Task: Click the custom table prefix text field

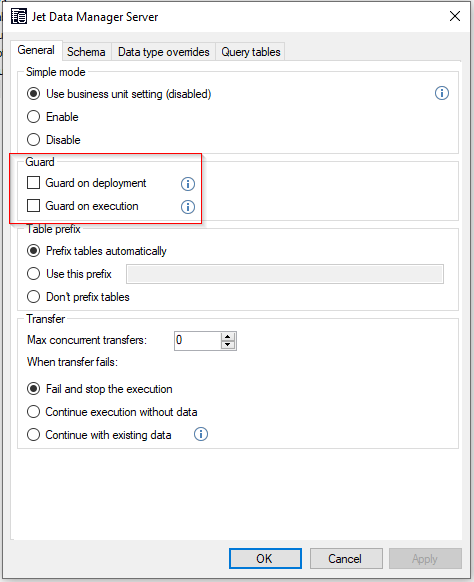Action: 285,274
